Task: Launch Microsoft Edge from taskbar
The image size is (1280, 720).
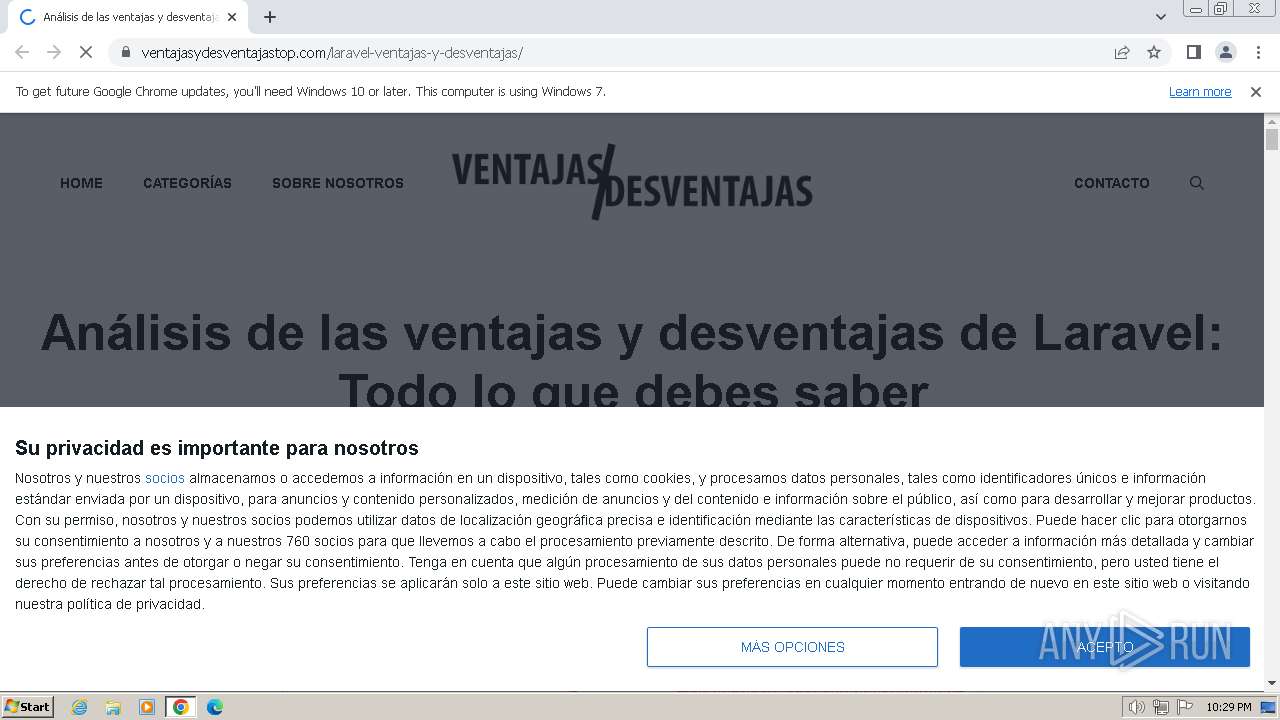Action: click(x=215, y=707)
